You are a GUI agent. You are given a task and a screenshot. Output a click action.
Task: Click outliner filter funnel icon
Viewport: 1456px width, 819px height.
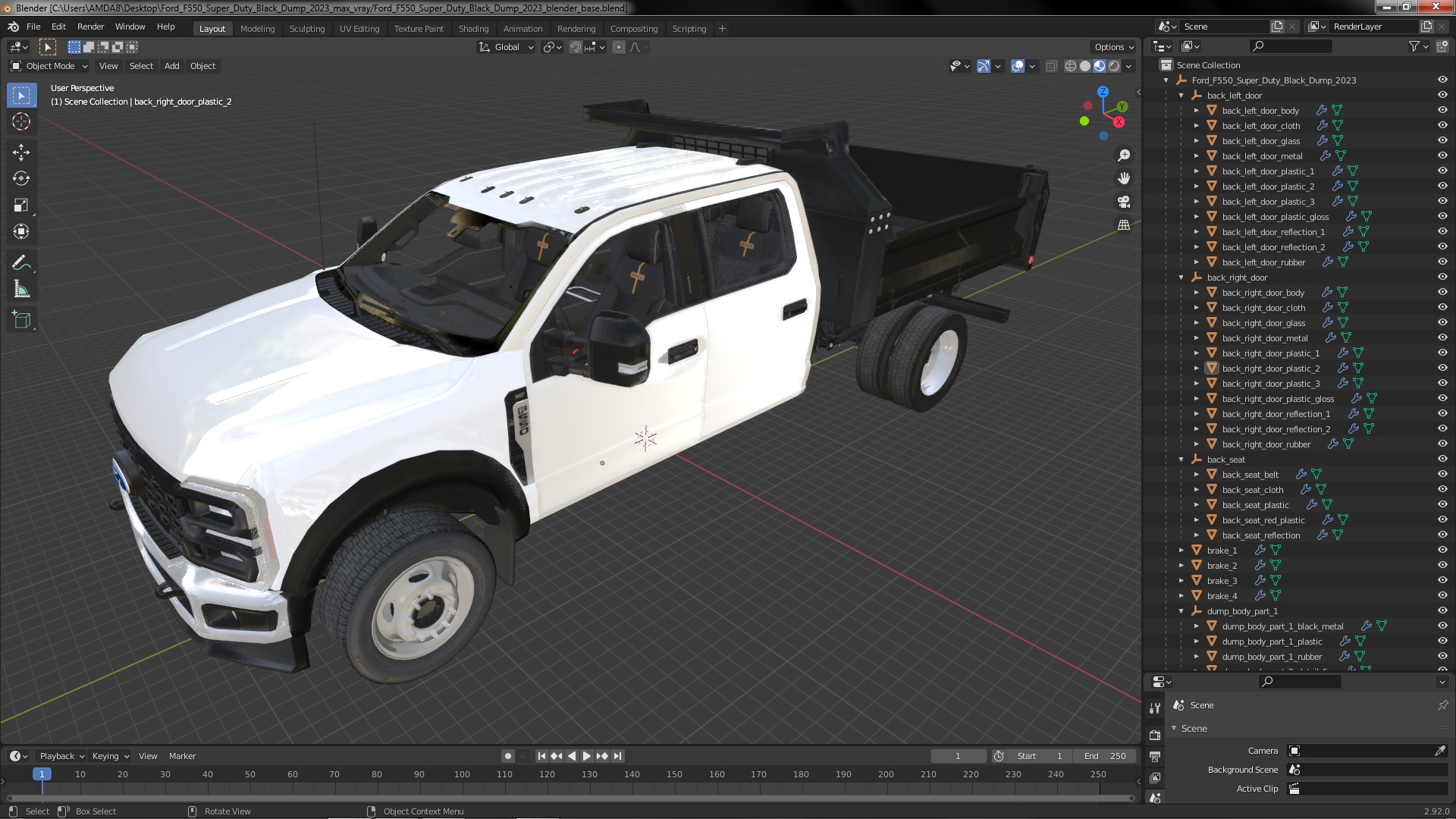click(x=1414, y=46)
